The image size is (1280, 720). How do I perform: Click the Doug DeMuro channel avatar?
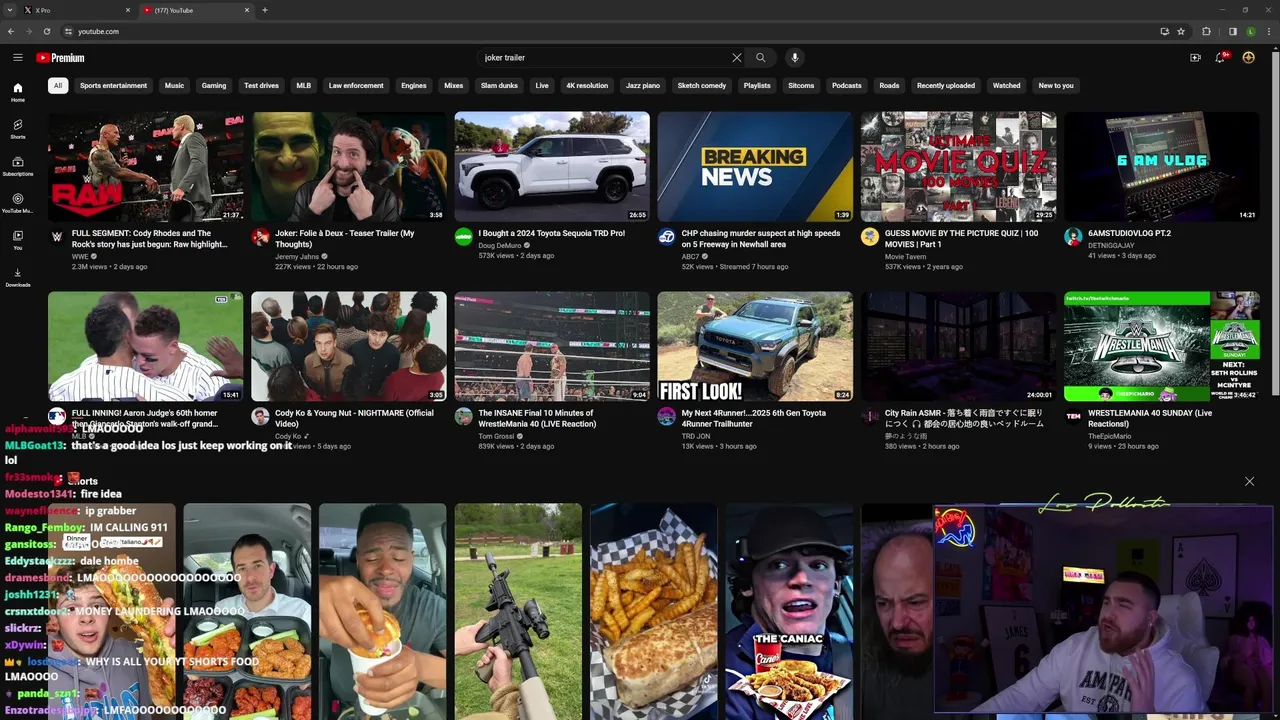pyautogui.click(x=463, y=237)
